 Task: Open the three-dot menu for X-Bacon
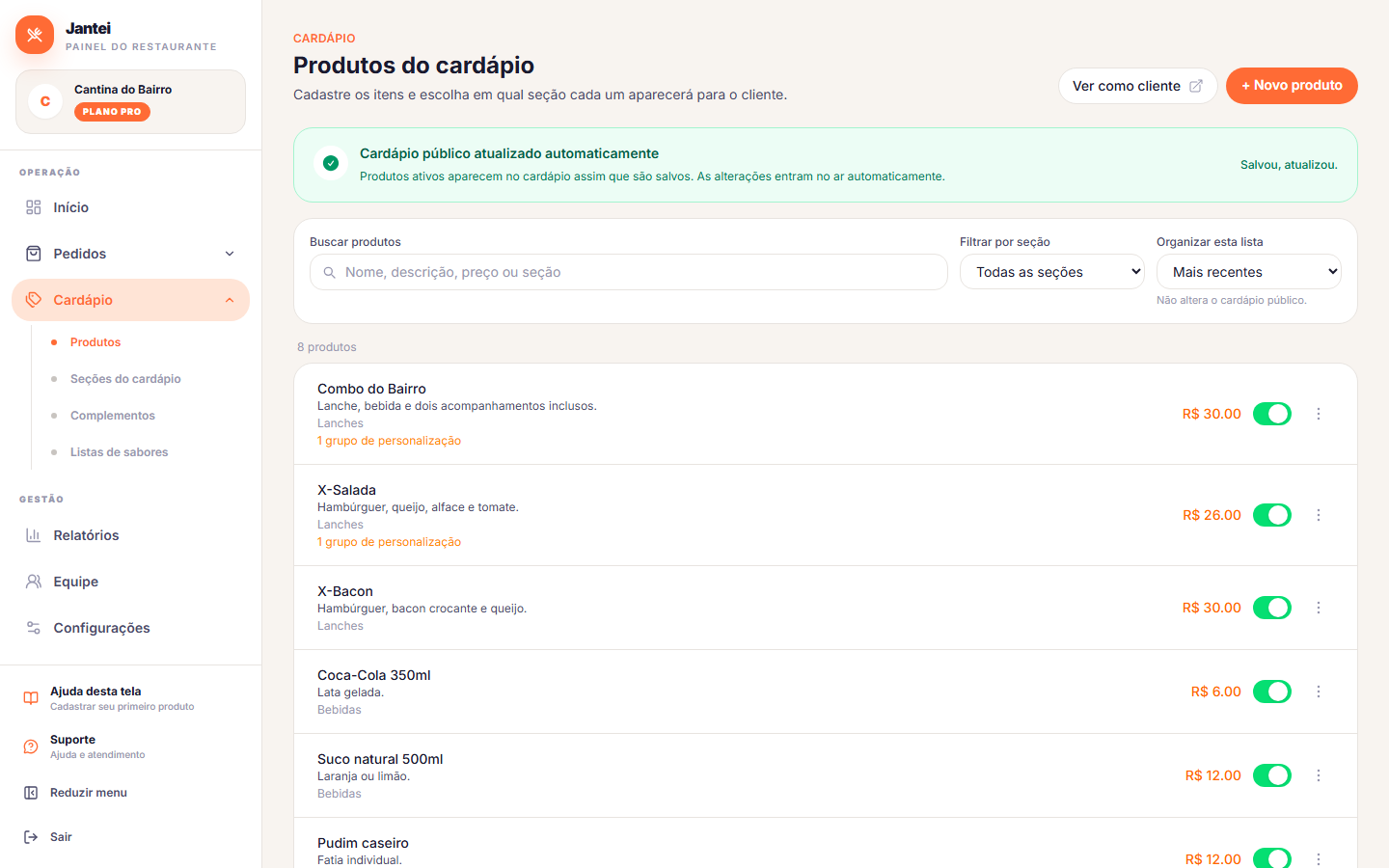click(1319, 608)
